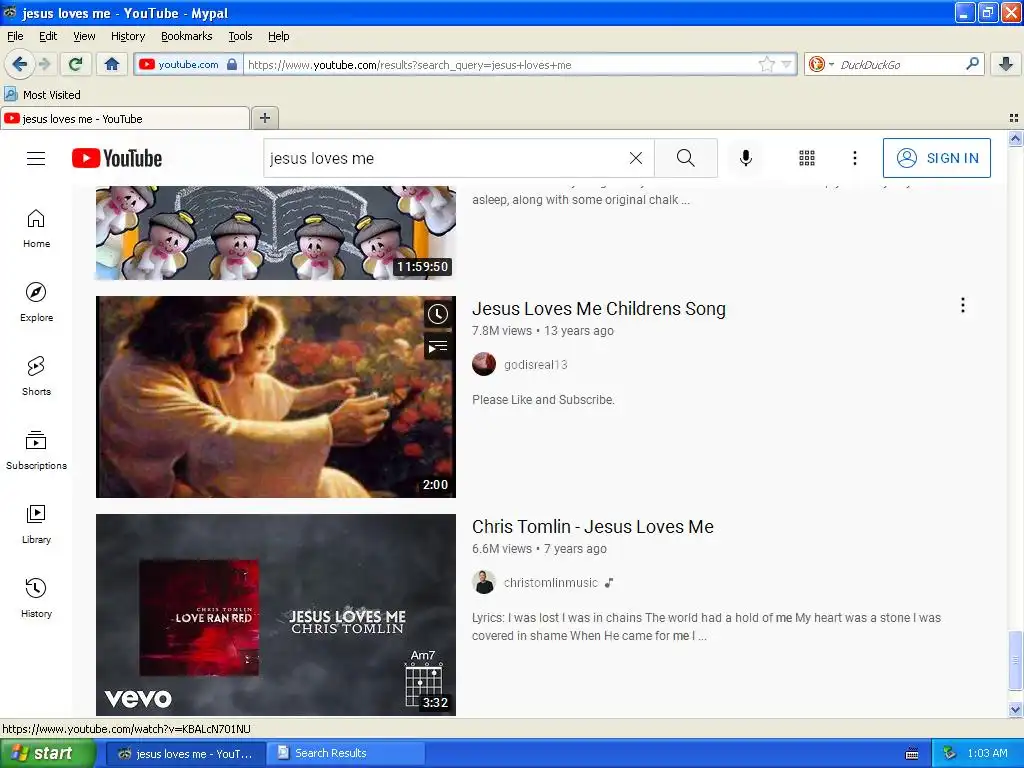Click the Watch Later clock icon on thumbnail

point(438,314)
